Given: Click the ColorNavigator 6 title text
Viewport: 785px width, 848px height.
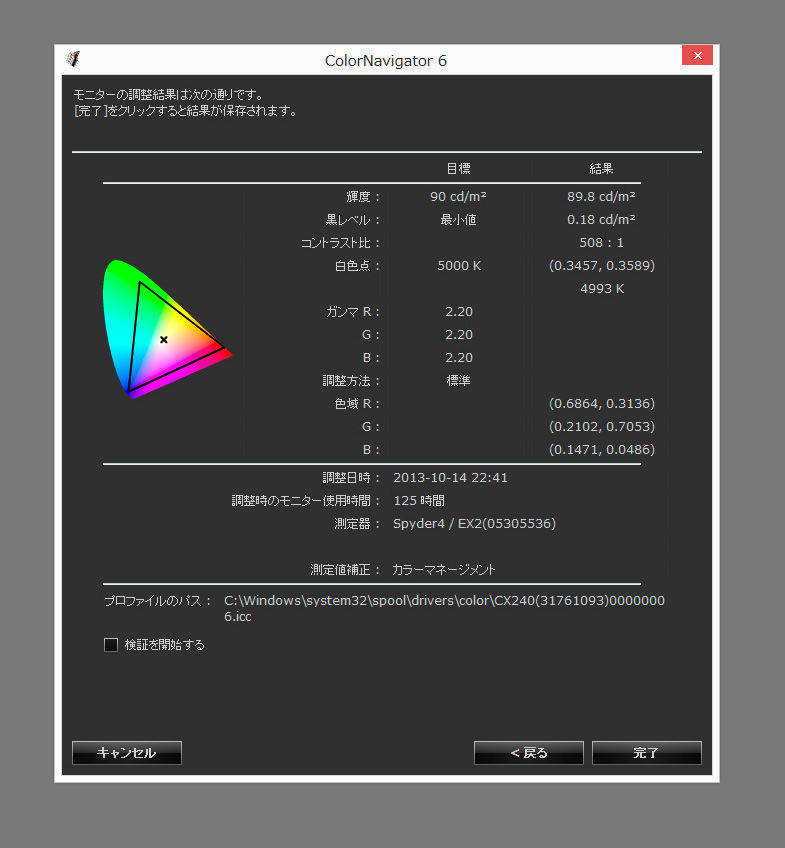Looking at the screenshot, I should (386, 61).
